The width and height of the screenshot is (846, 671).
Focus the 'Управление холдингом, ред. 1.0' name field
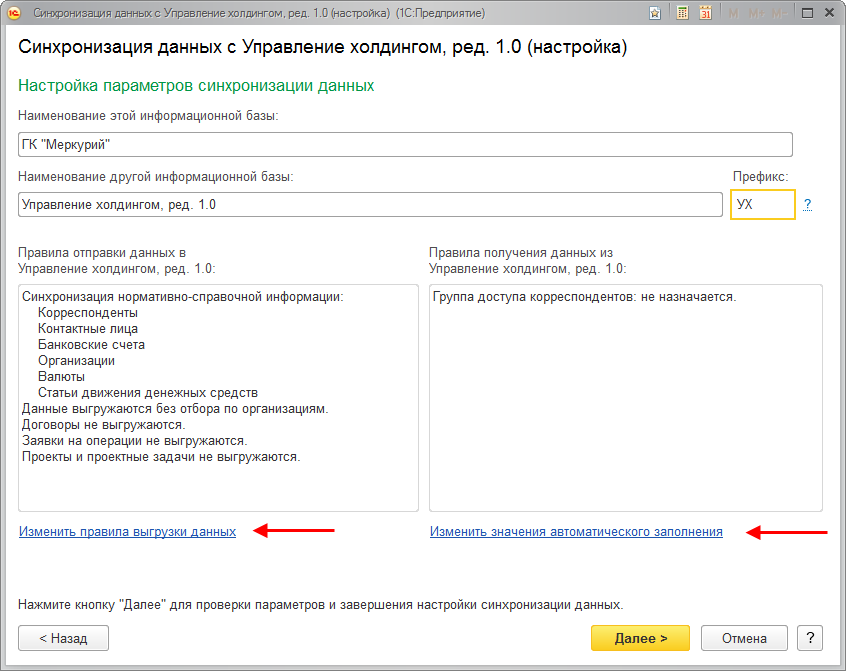pos(370,204)
